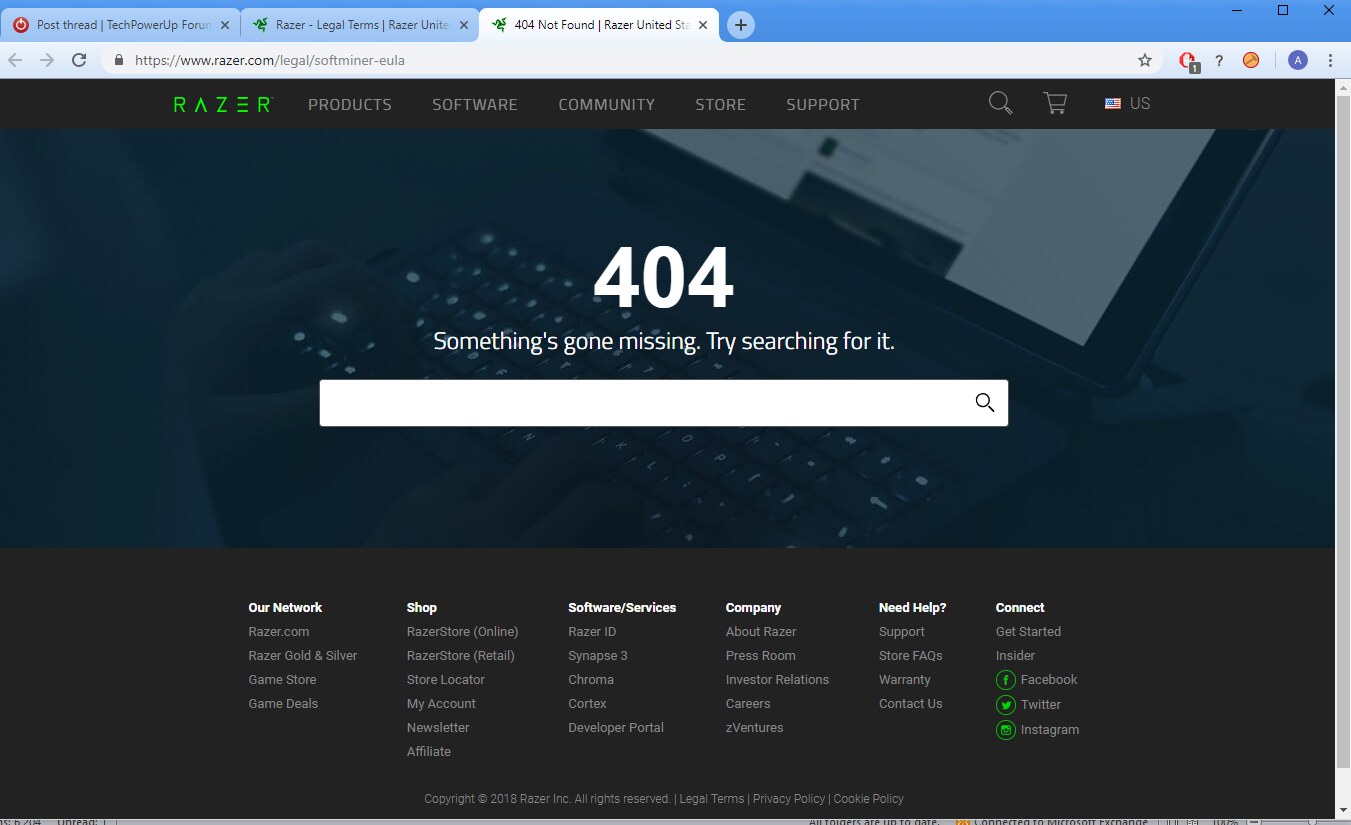
Task: Open the Razer Gold & Silver link
Action: 303,656
